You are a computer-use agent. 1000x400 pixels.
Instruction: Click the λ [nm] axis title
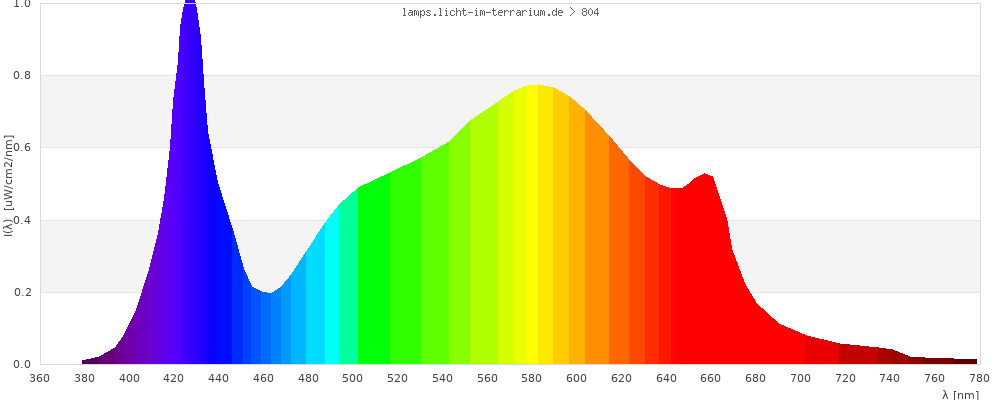960,394
